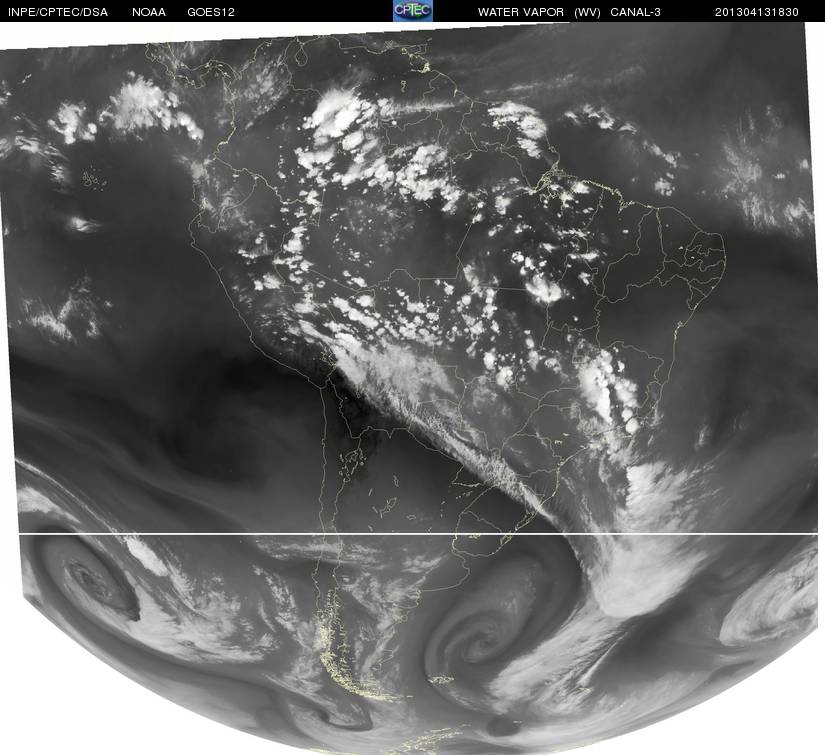Image resolution: width=825 pixels, height=755 pixels.
Task: Click the NOAA label in header
Action: click(149, 12)
